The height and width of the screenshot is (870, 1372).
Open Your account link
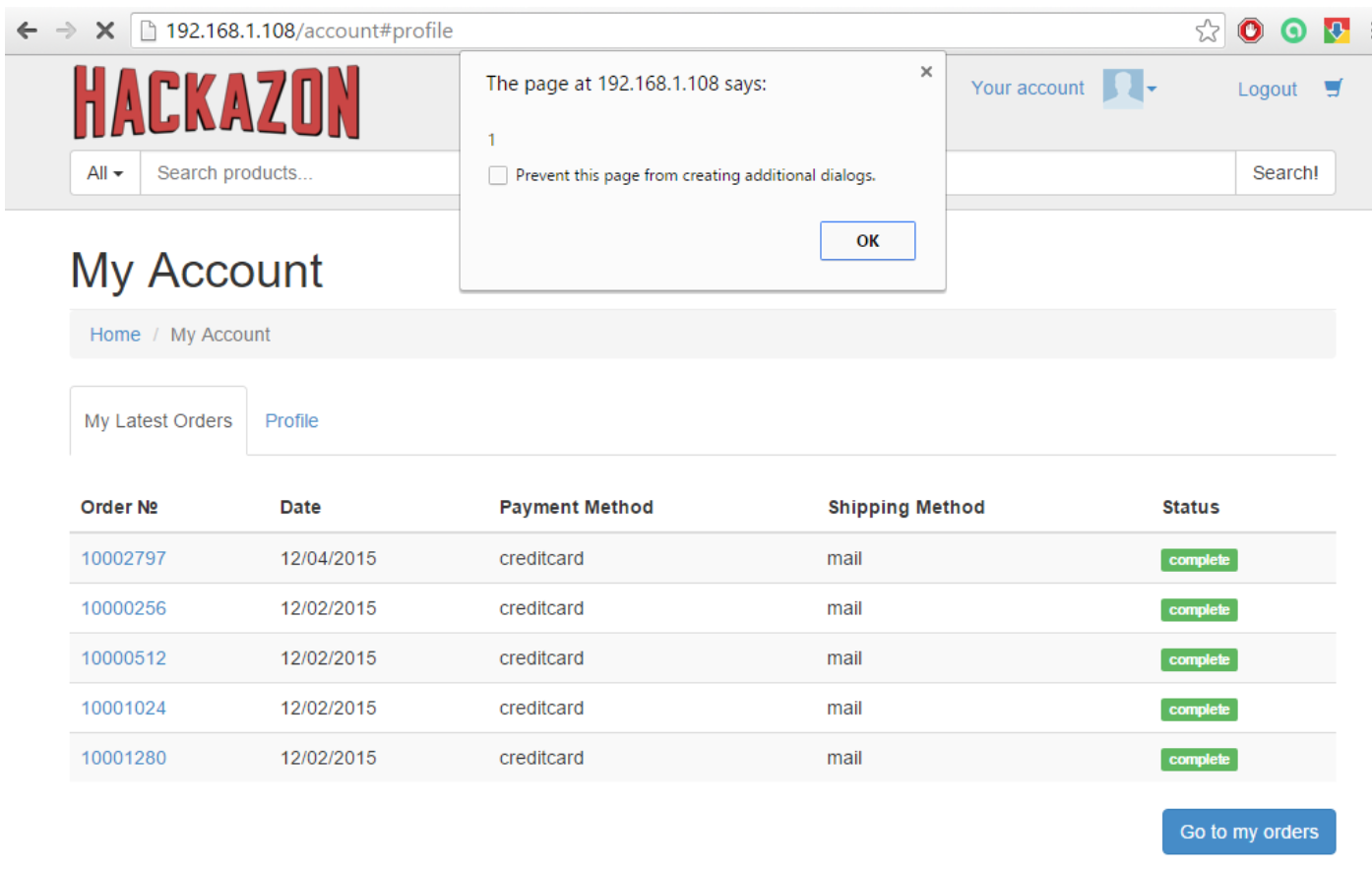(1028, 88)
